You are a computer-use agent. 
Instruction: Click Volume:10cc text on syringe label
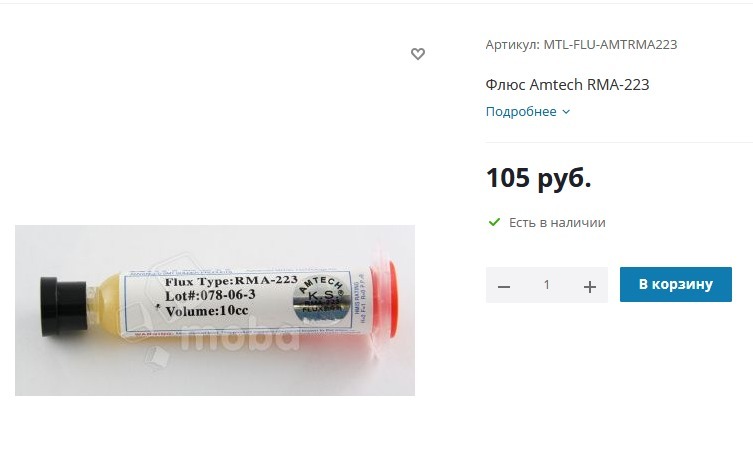[x=206, y=311]
